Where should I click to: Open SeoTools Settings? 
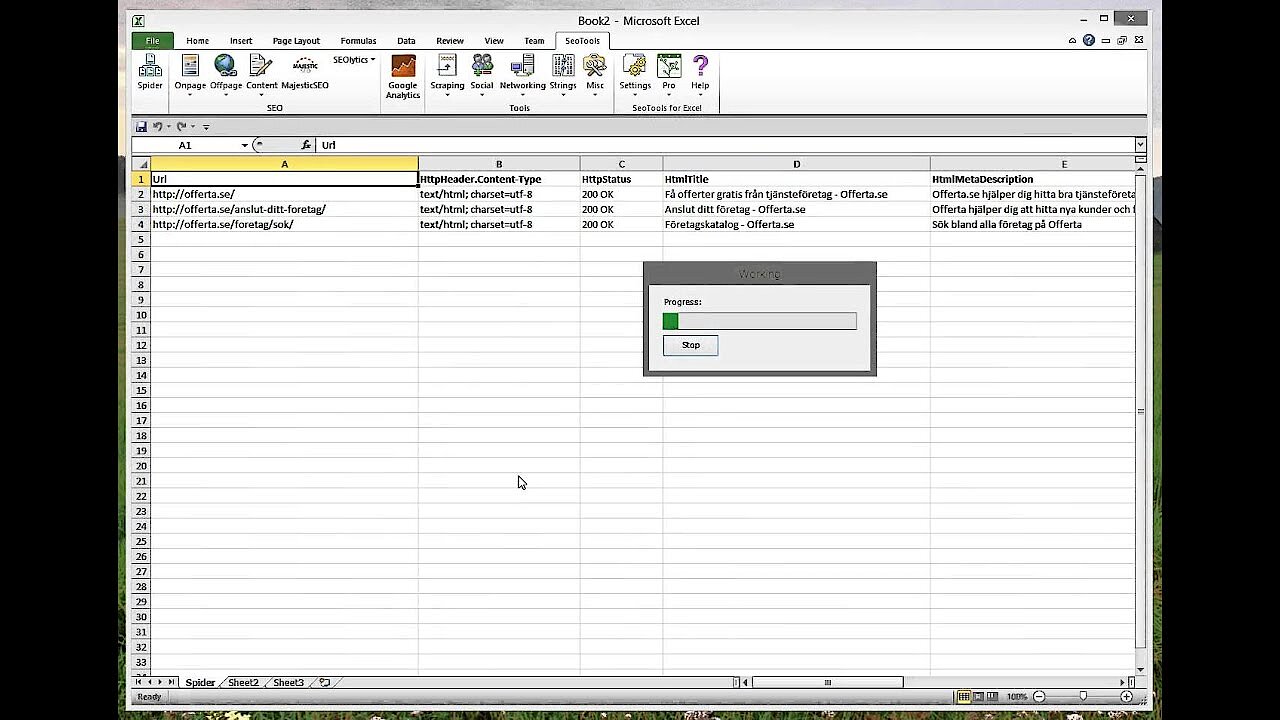pos(635,72)
